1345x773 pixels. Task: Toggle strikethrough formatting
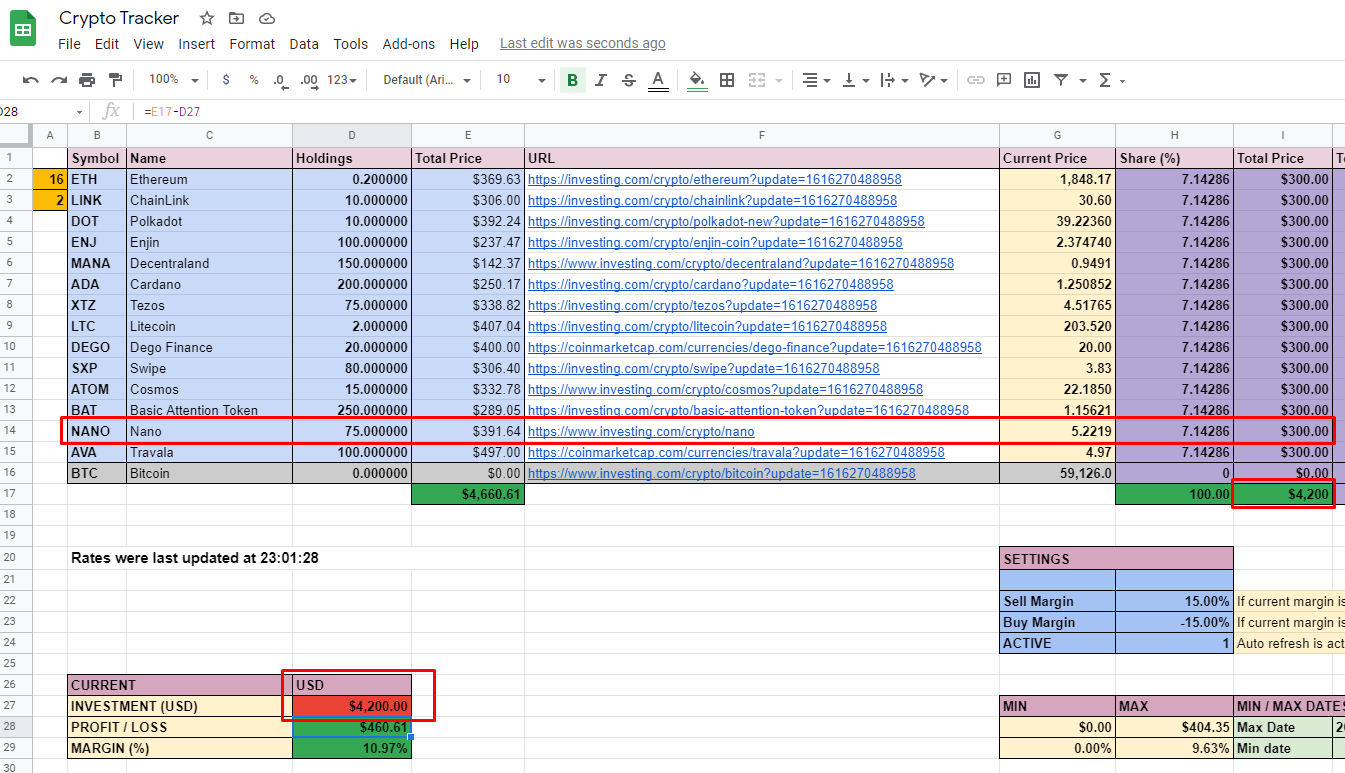click(x=628, y=80)
